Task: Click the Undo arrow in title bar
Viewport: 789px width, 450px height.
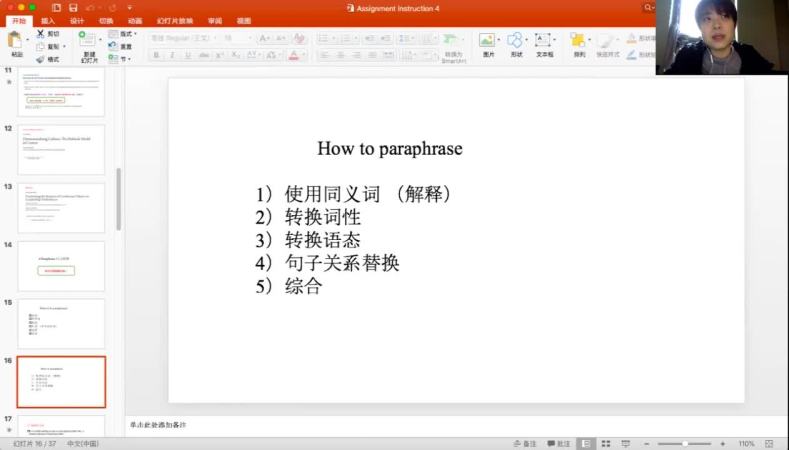Action: [91, 8]
